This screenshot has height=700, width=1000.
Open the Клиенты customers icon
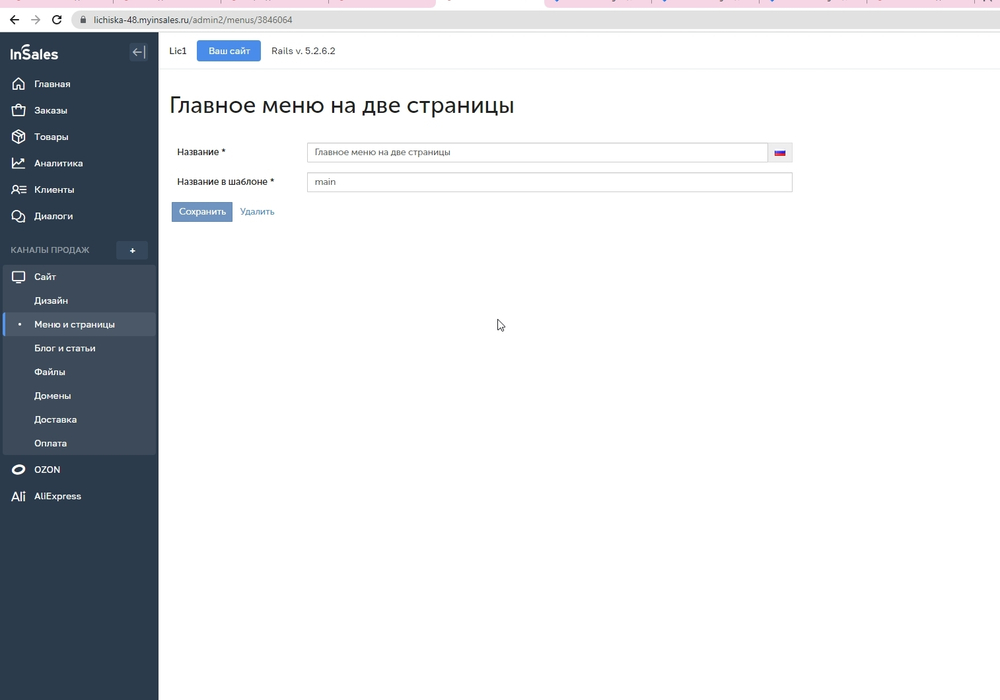18,189
